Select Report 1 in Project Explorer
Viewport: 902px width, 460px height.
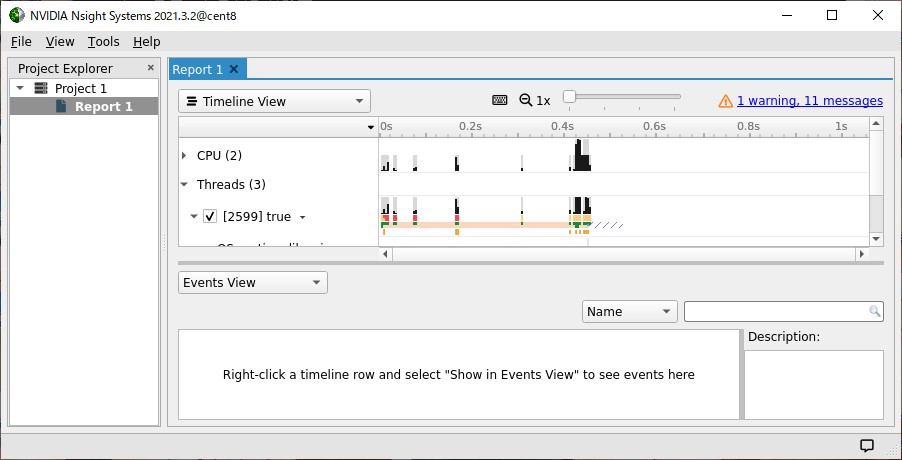(x=104, y=106)
